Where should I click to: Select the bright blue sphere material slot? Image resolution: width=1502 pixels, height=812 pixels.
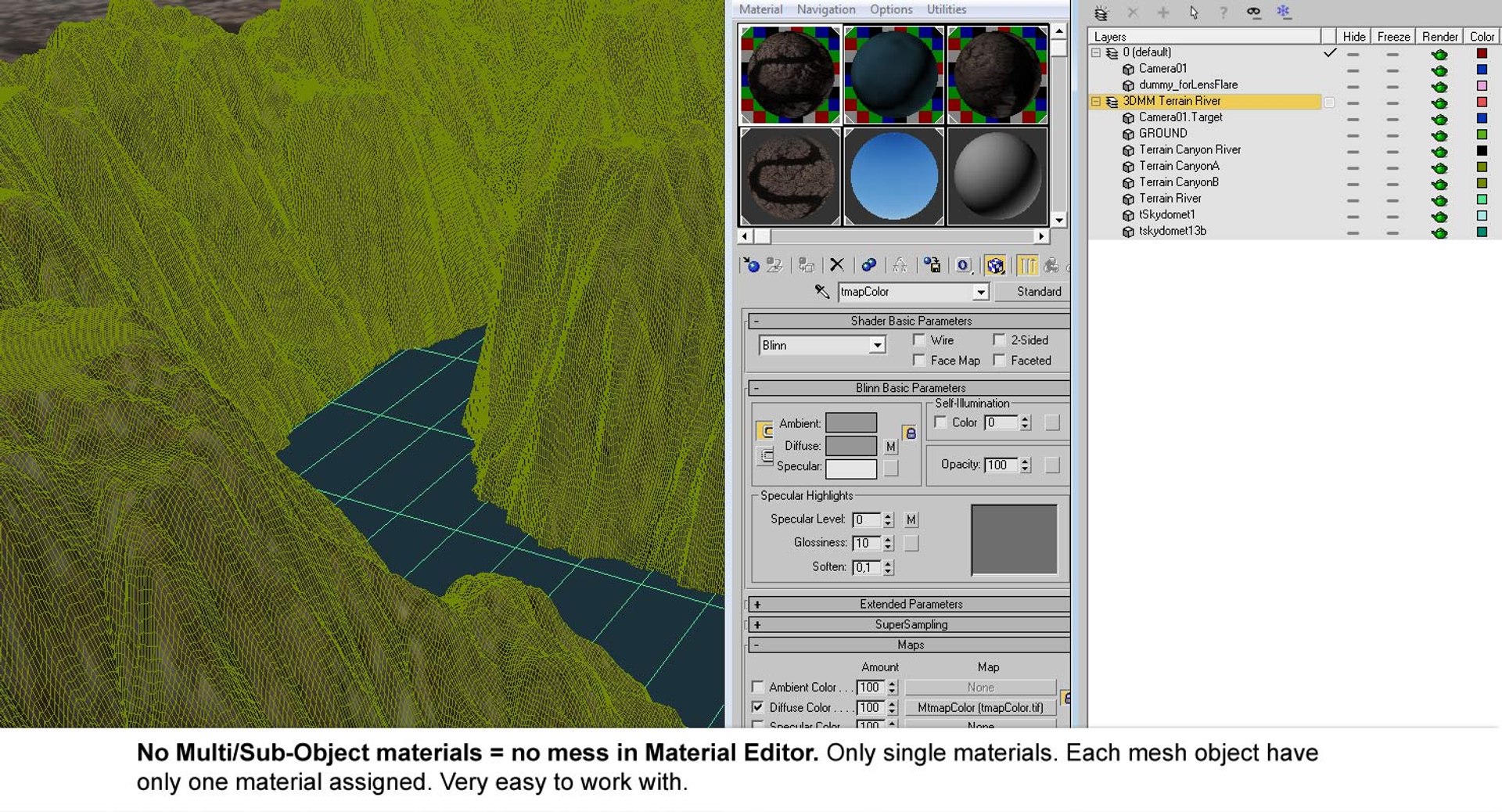[x=893, y=176]
